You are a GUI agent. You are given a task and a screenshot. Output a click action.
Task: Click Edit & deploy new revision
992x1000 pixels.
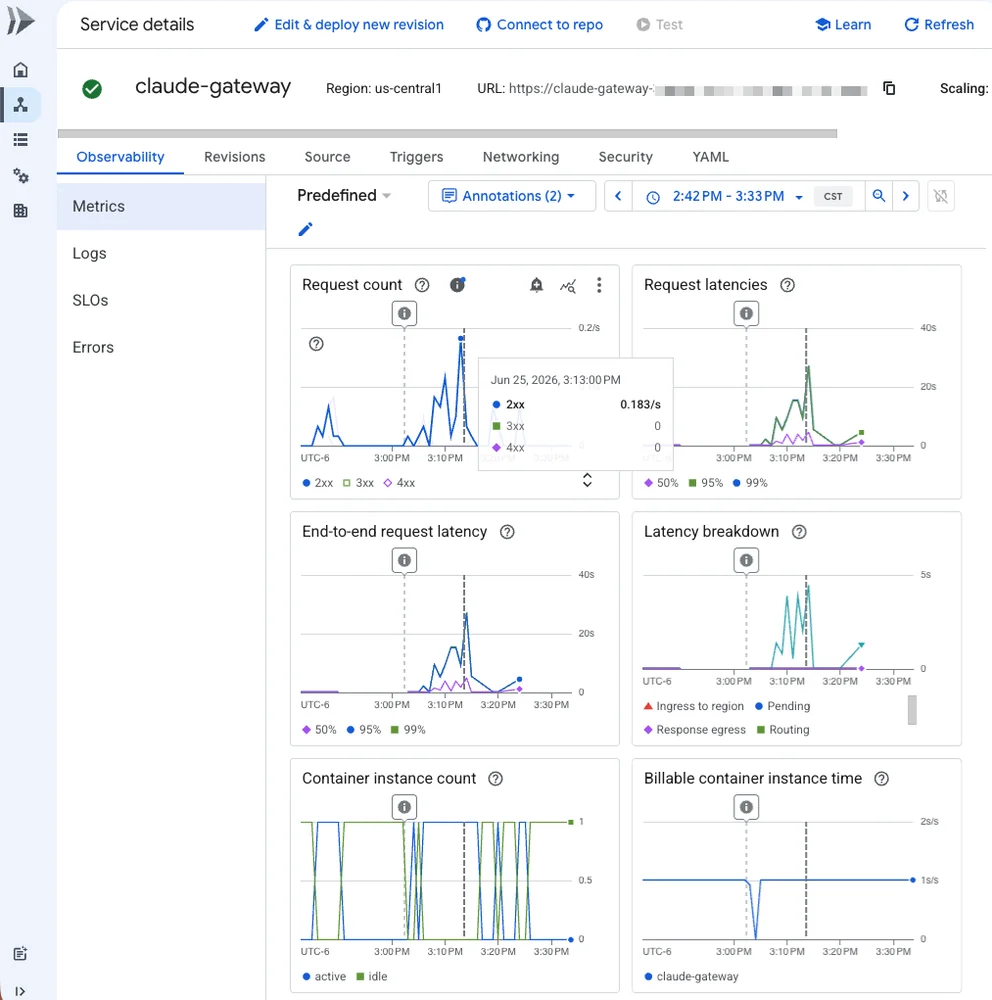pyautogui.click(x=349, y=25)
